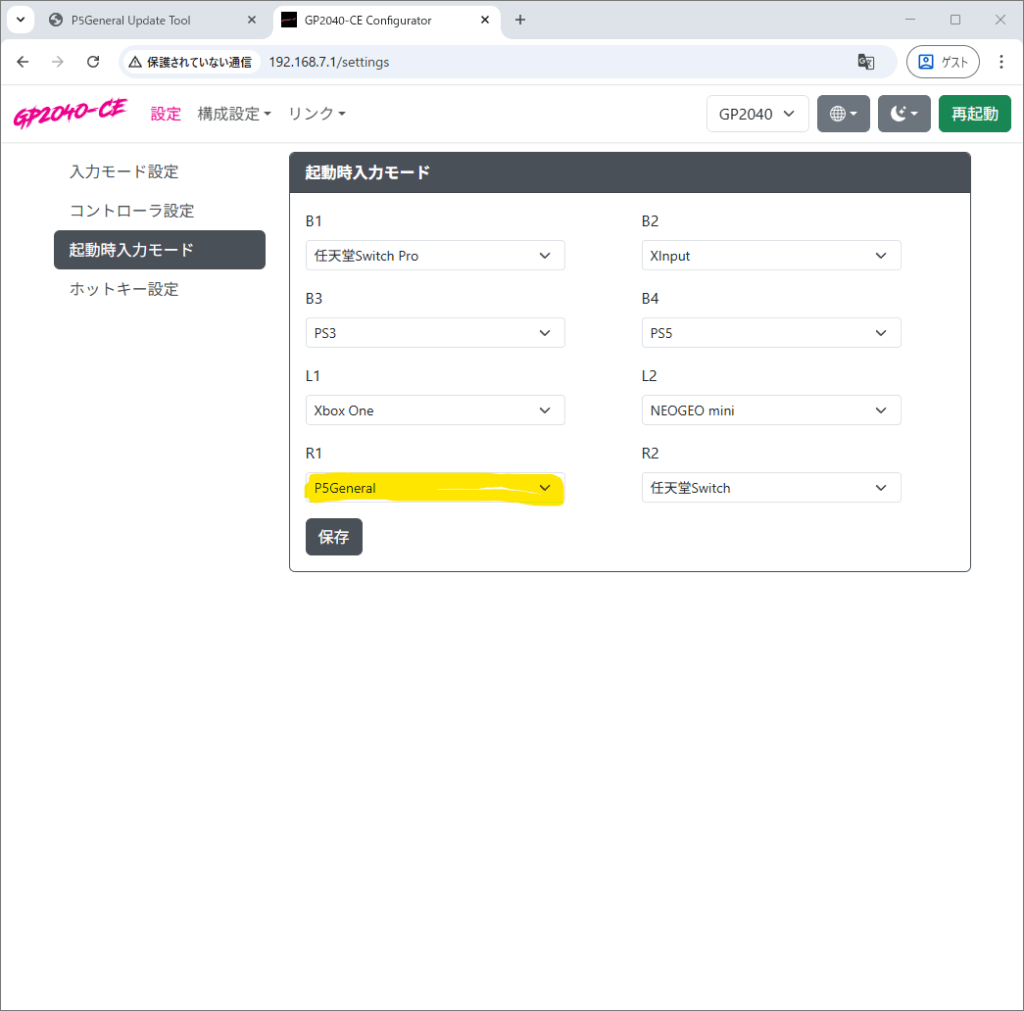Viewport: 1024px width, 1011px height.
Task: Open the 構成設定 menu
Action: (x=234, y=114)
